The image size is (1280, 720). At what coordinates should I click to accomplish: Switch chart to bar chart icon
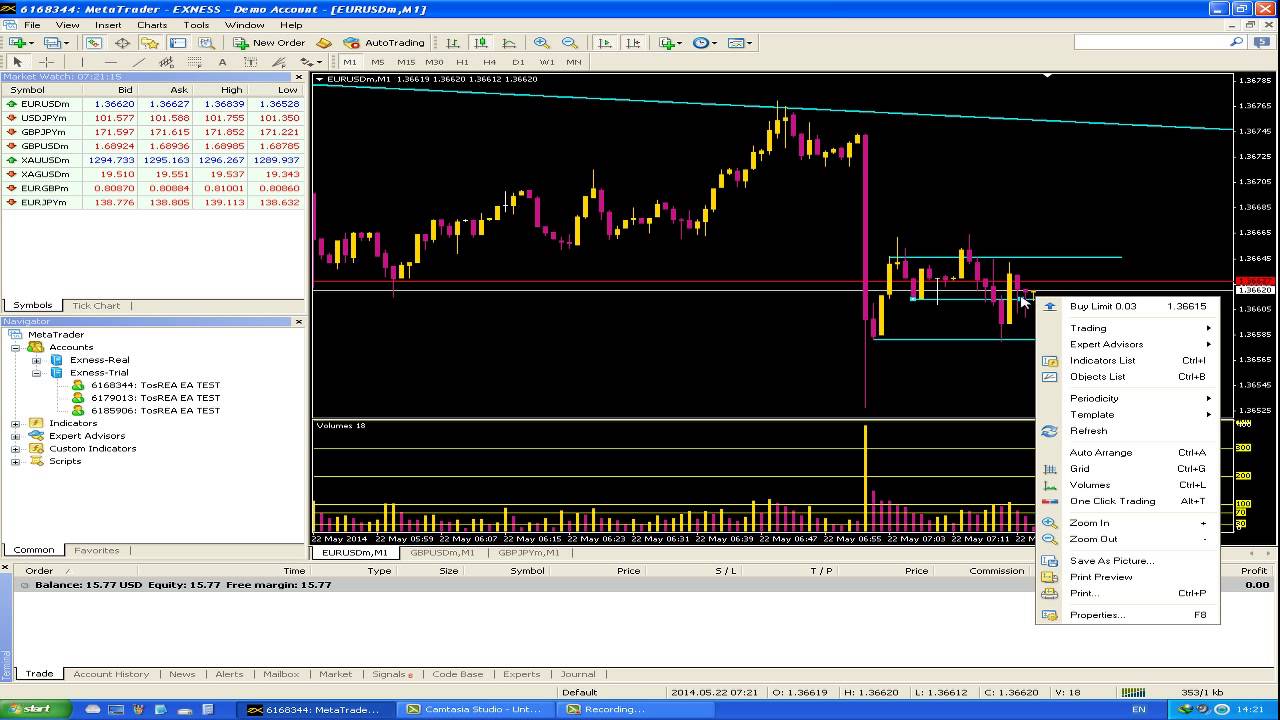[453, 43]
